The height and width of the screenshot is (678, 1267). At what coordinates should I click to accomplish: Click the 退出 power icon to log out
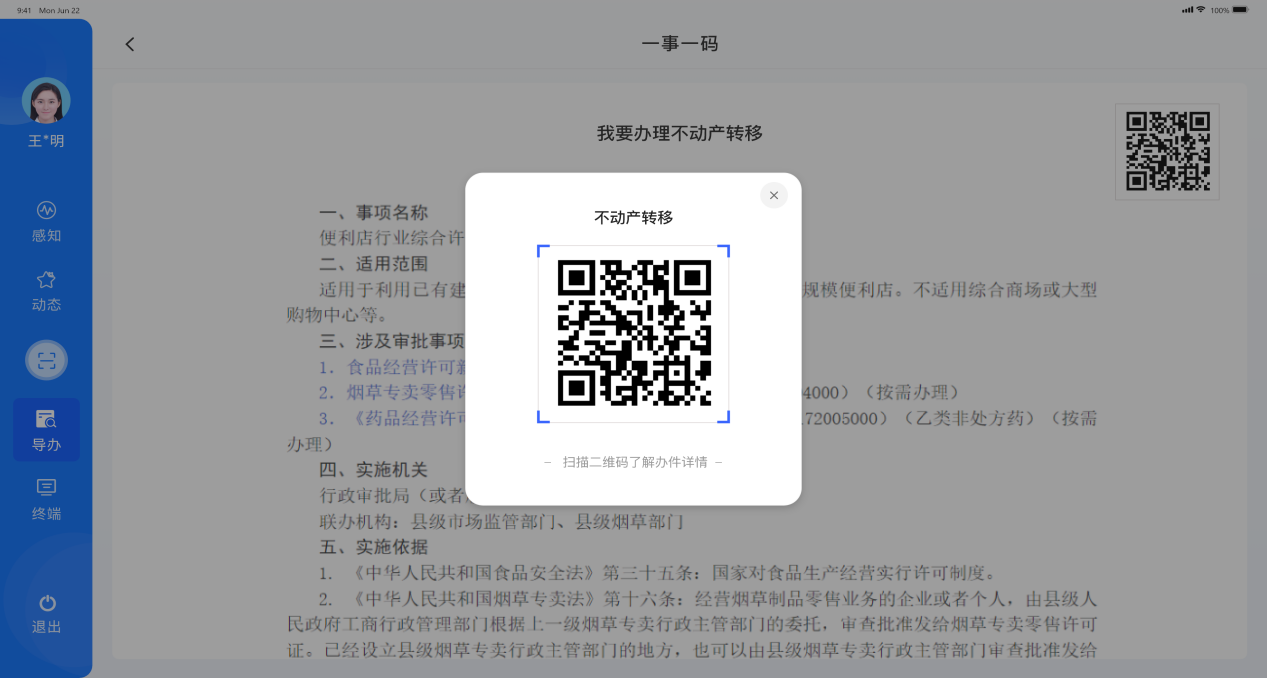(46, 603)
